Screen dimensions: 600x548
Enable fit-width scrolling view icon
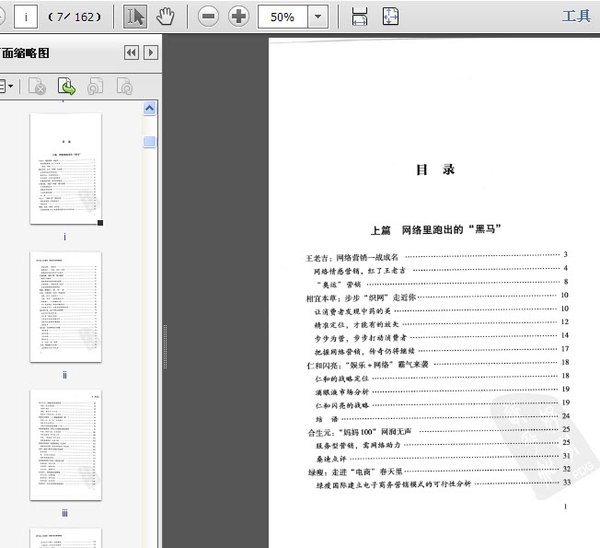coord(360,17)
